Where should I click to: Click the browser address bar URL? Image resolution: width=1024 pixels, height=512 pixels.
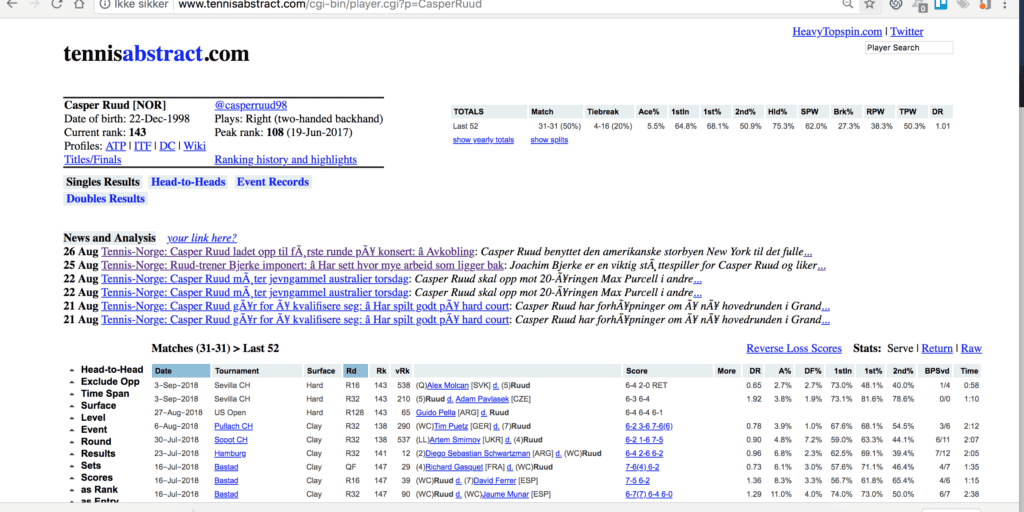pyautogui.click(x=330, y=5)
